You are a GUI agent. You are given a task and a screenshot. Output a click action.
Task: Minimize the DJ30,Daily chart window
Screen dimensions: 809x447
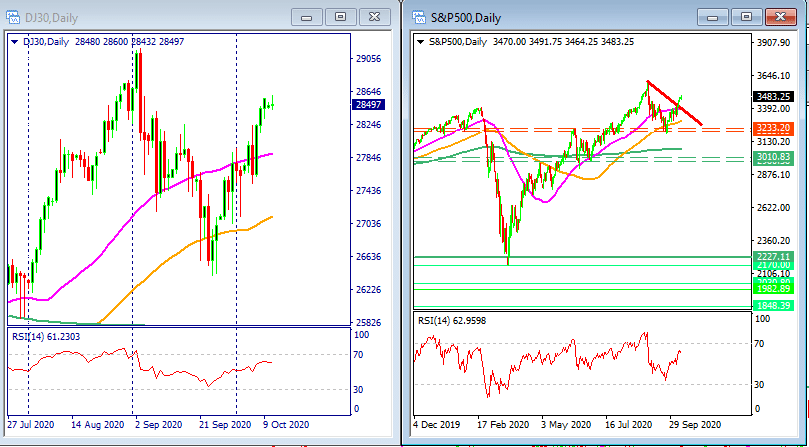coord(306,17)
